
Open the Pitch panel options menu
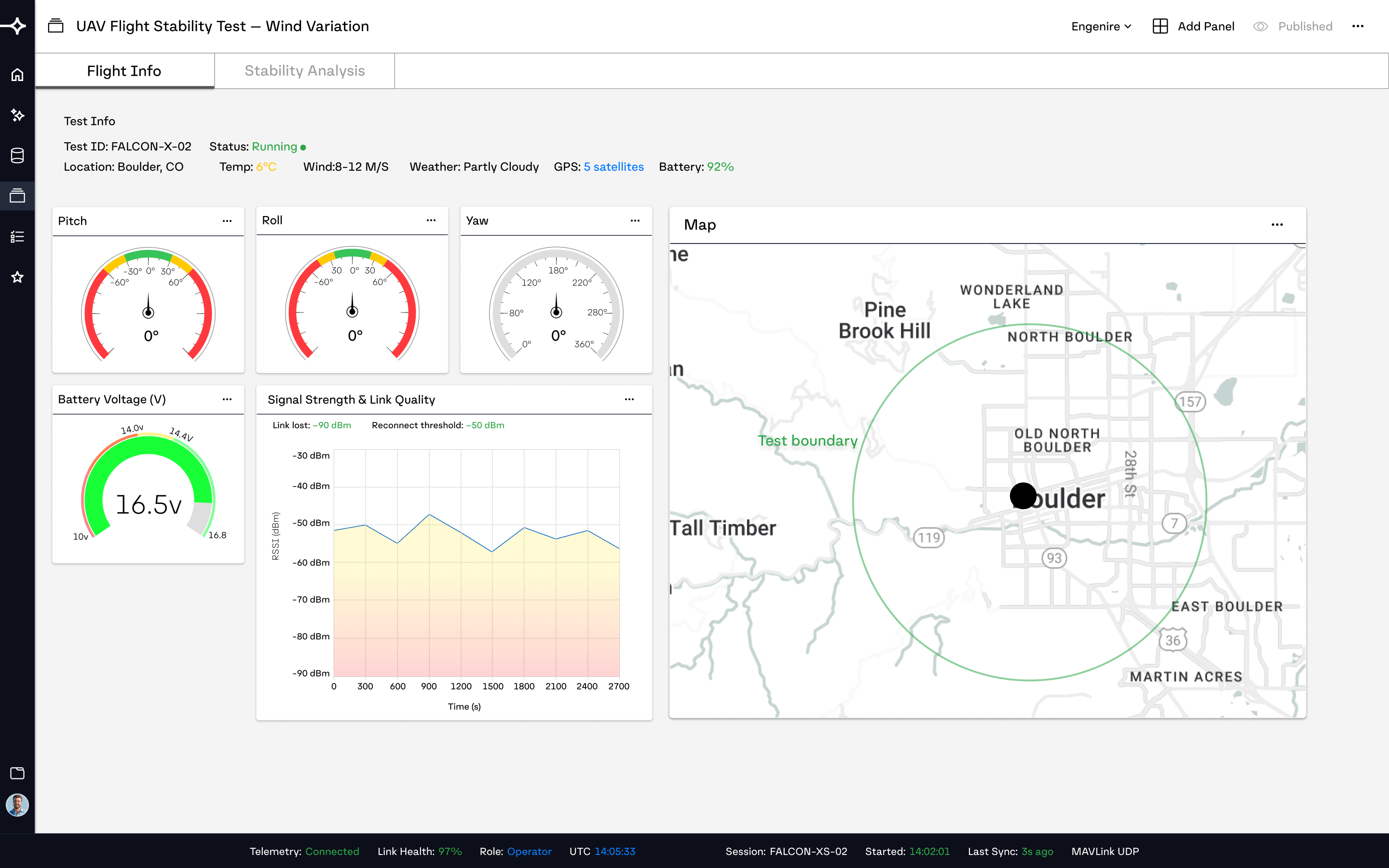tap(227, 221)
